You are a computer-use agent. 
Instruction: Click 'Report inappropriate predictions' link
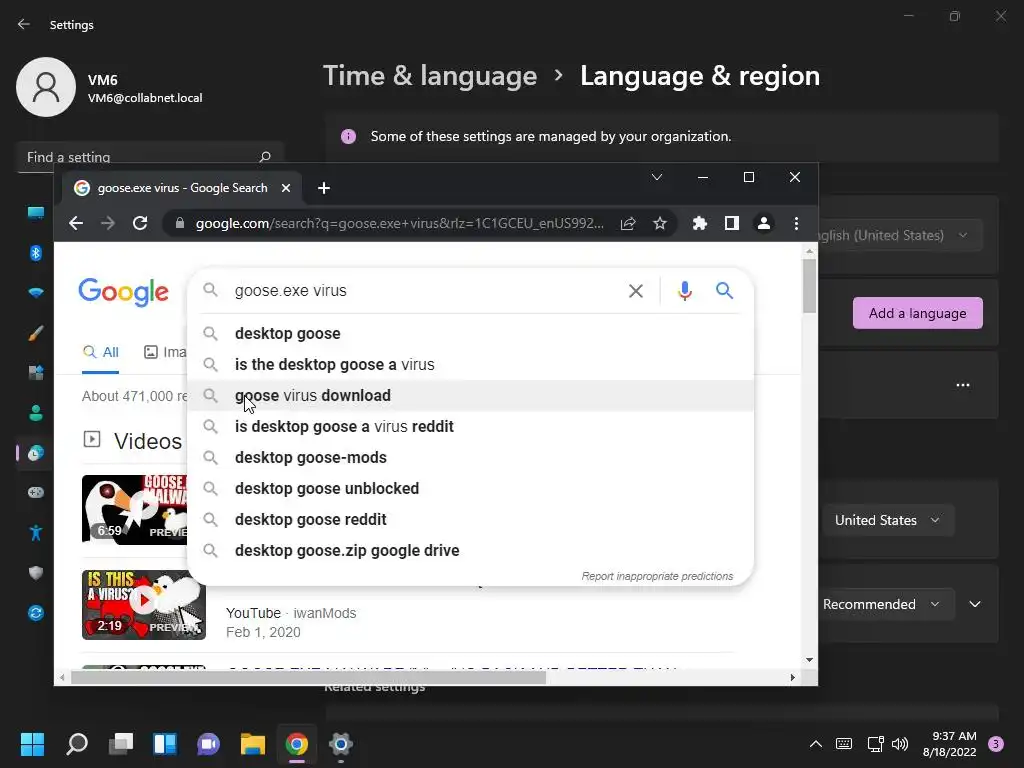657,576
